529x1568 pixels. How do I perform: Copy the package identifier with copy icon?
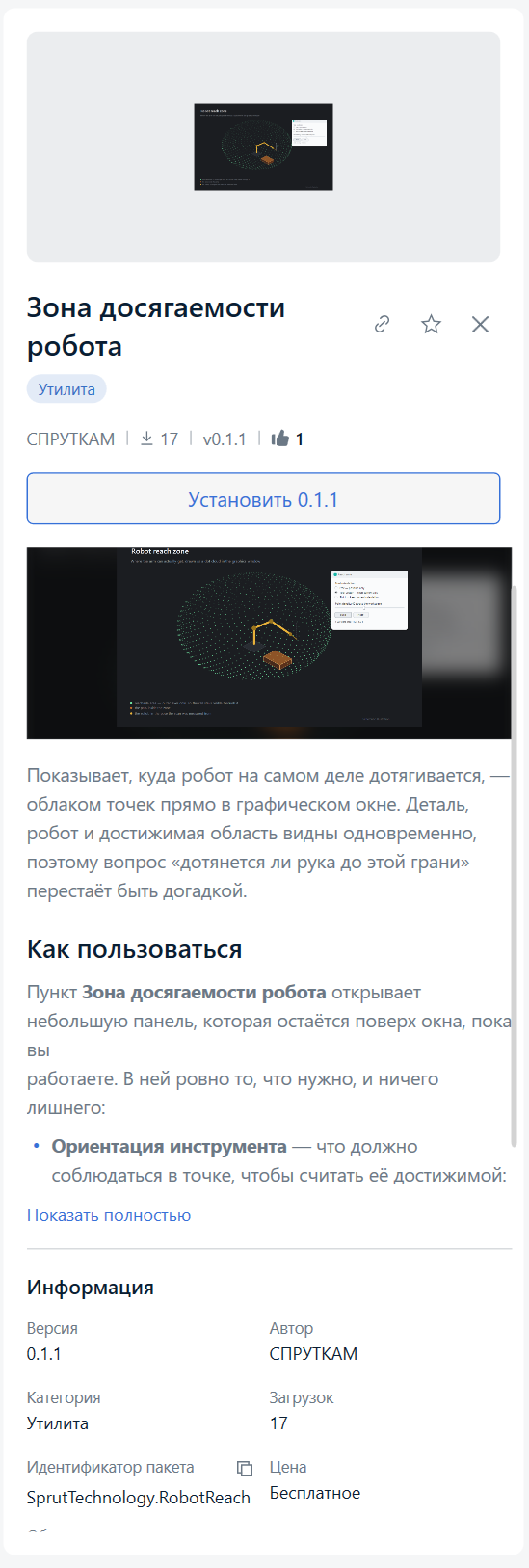click(x=245, y=1469)
